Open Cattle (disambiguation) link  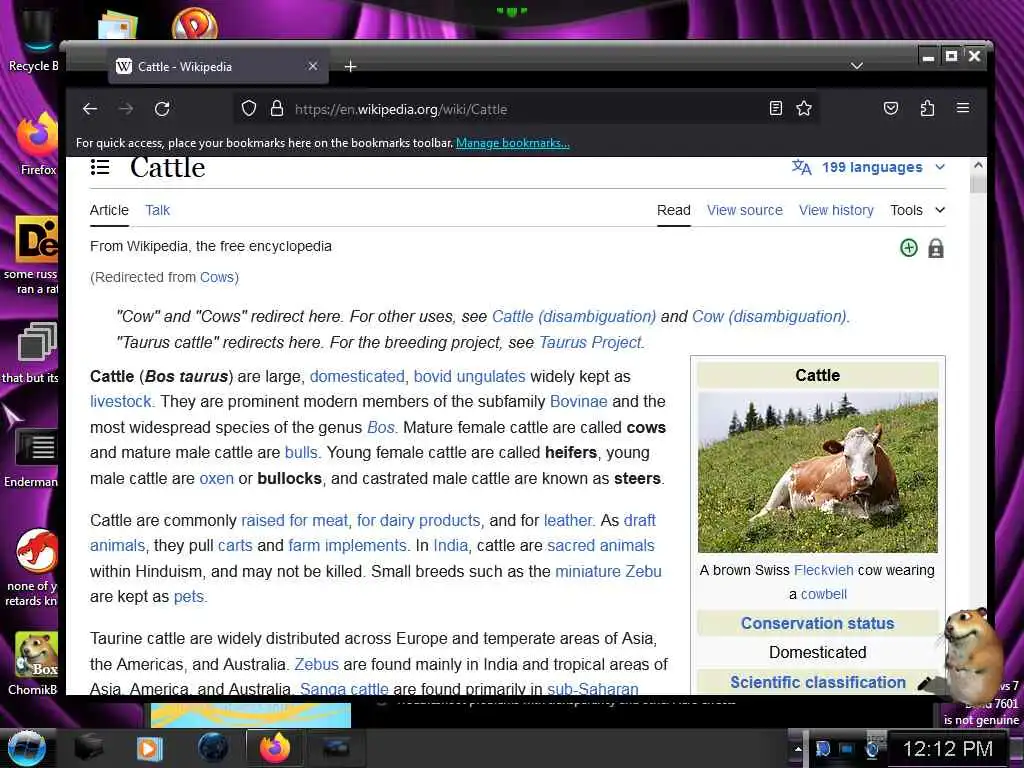click(573, 317)
